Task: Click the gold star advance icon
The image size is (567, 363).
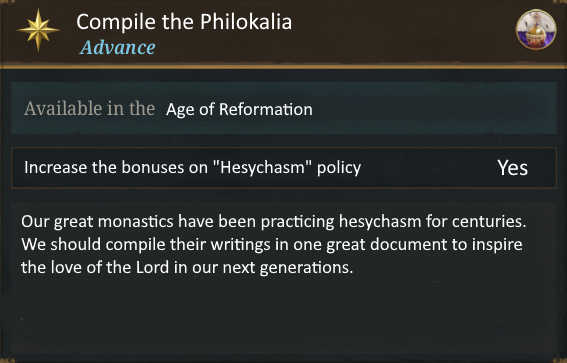Action: pyautogui.click(x=38, y=30)
